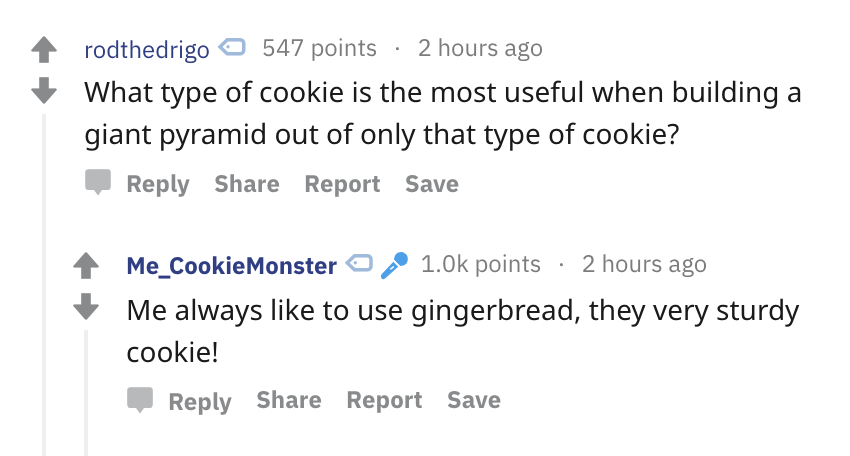
Task: Save the gingerbread cookie reply
Action: pyautogui.click(x=474, y=400)
